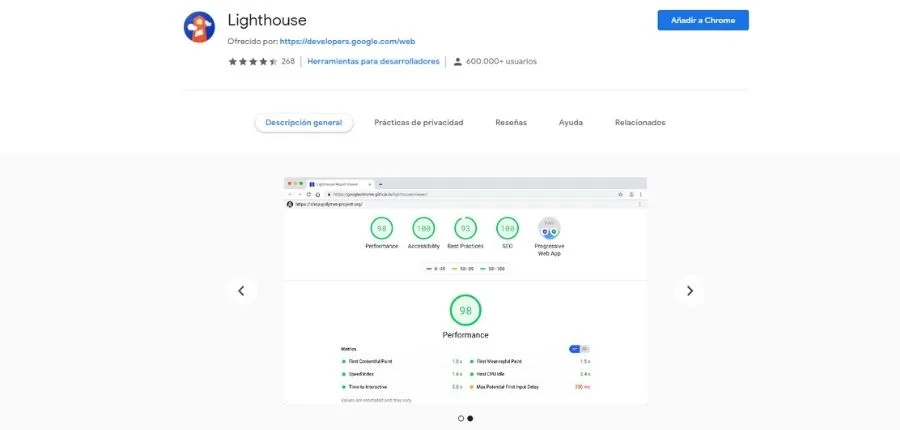Select the first carousel dot indicator
Screen dimensions: 900x430
coord(461,418)
